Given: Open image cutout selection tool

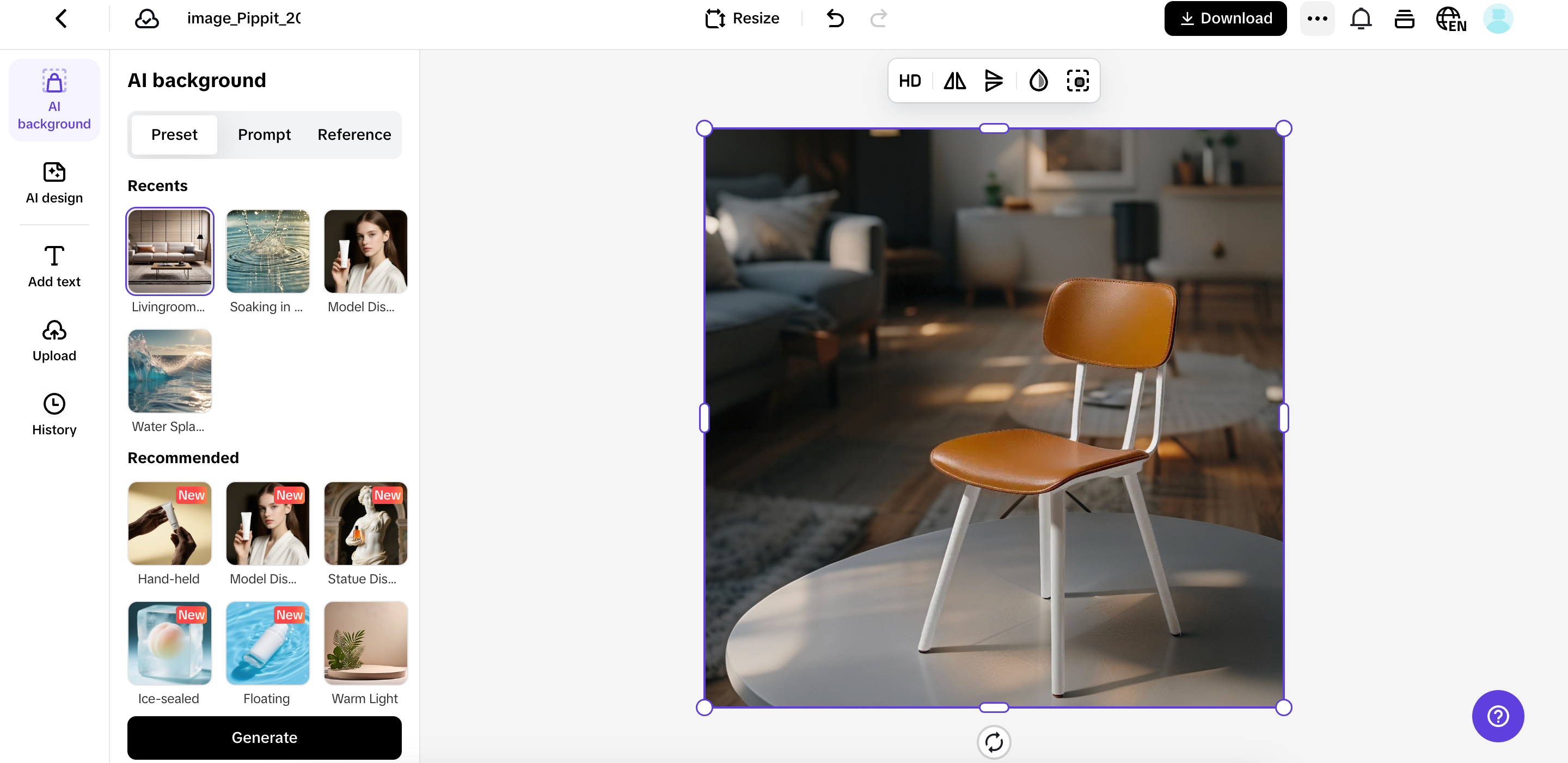Looking at the screenshot, I should point(1078,81).
